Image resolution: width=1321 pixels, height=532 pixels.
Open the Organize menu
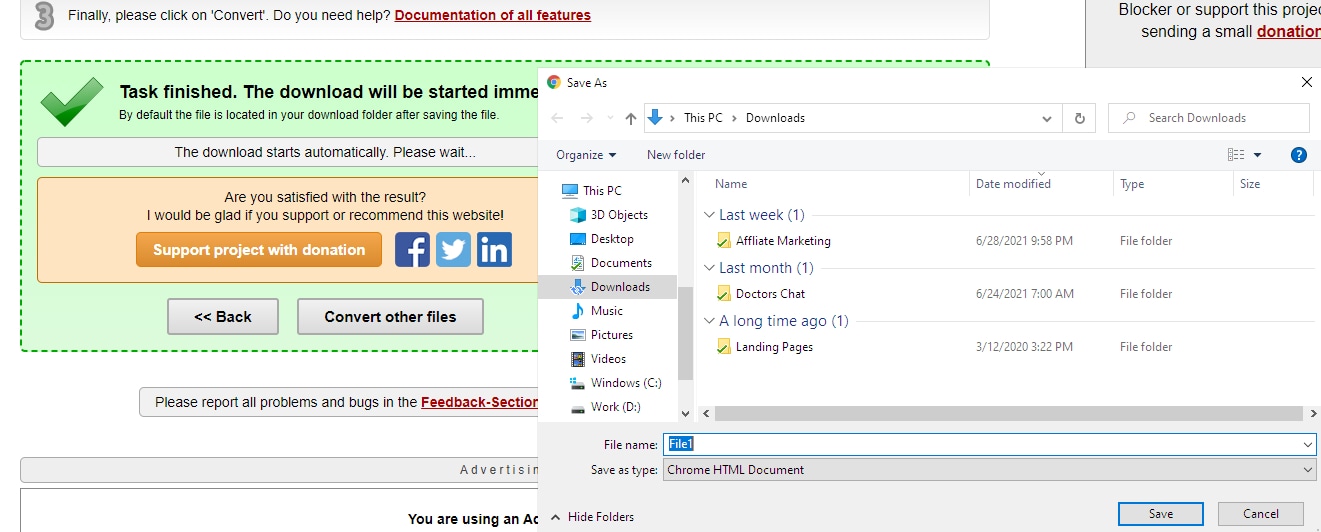tap(586, 155)
